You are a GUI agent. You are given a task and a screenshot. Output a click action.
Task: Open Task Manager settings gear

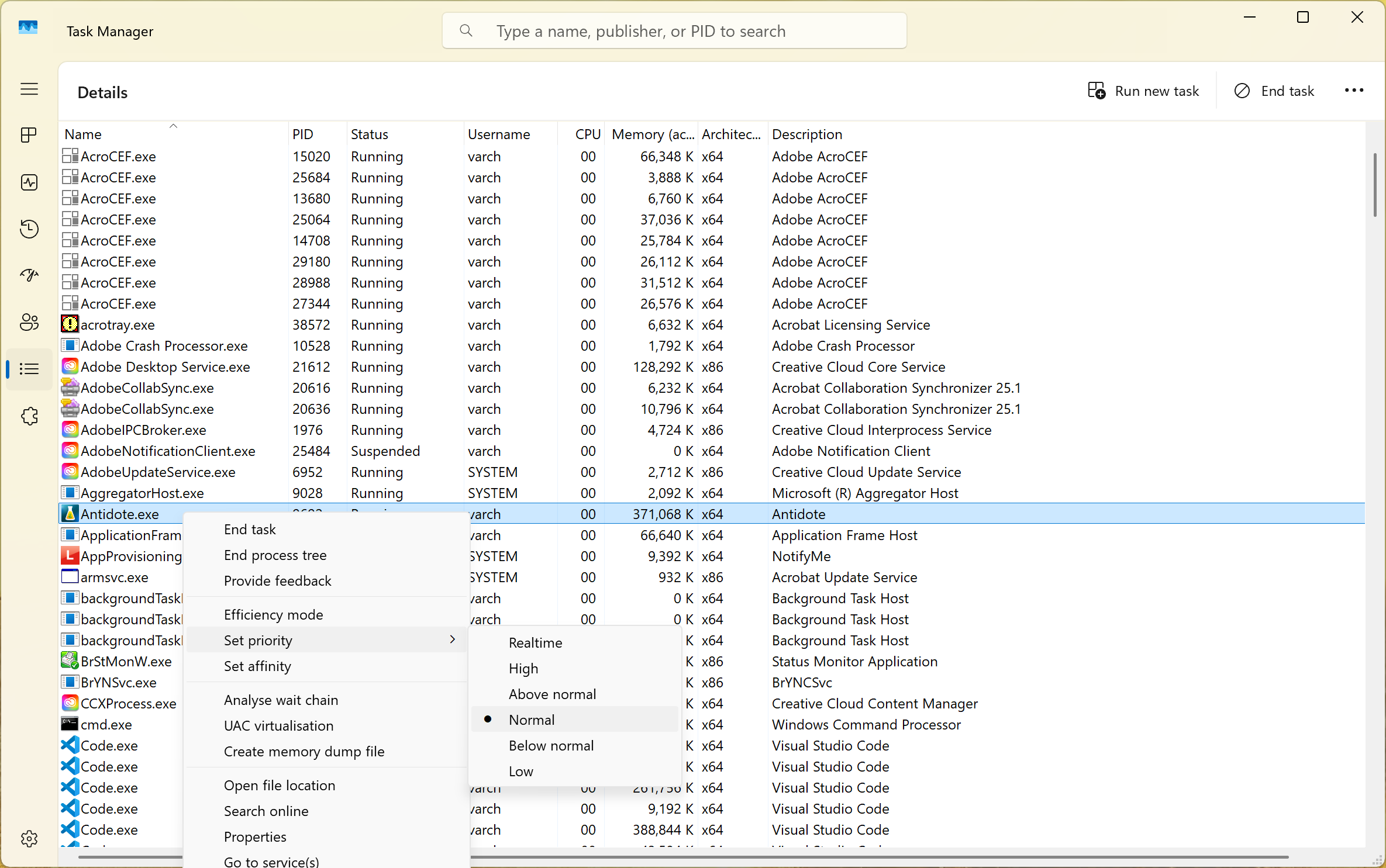[29, 839]
